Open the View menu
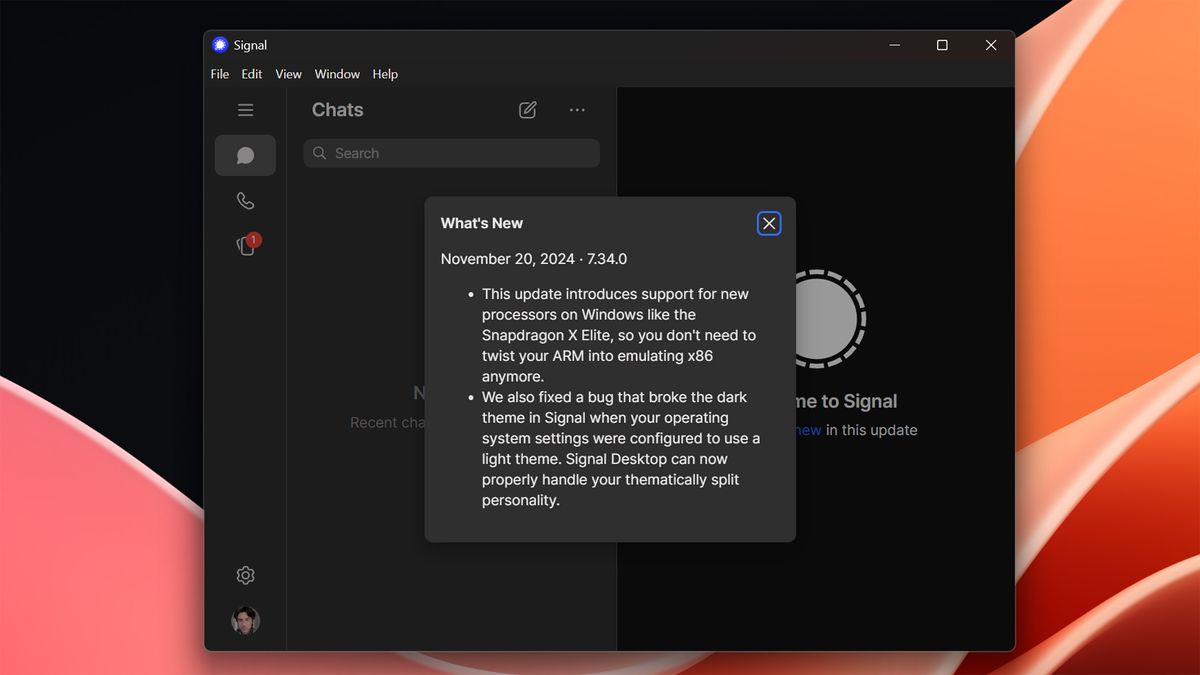1200x675 pixels. pyautogui.click(x=288, y=74)
